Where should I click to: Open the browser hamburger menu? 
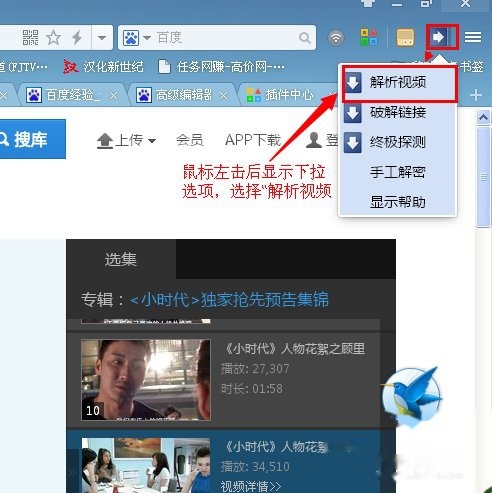473,37
